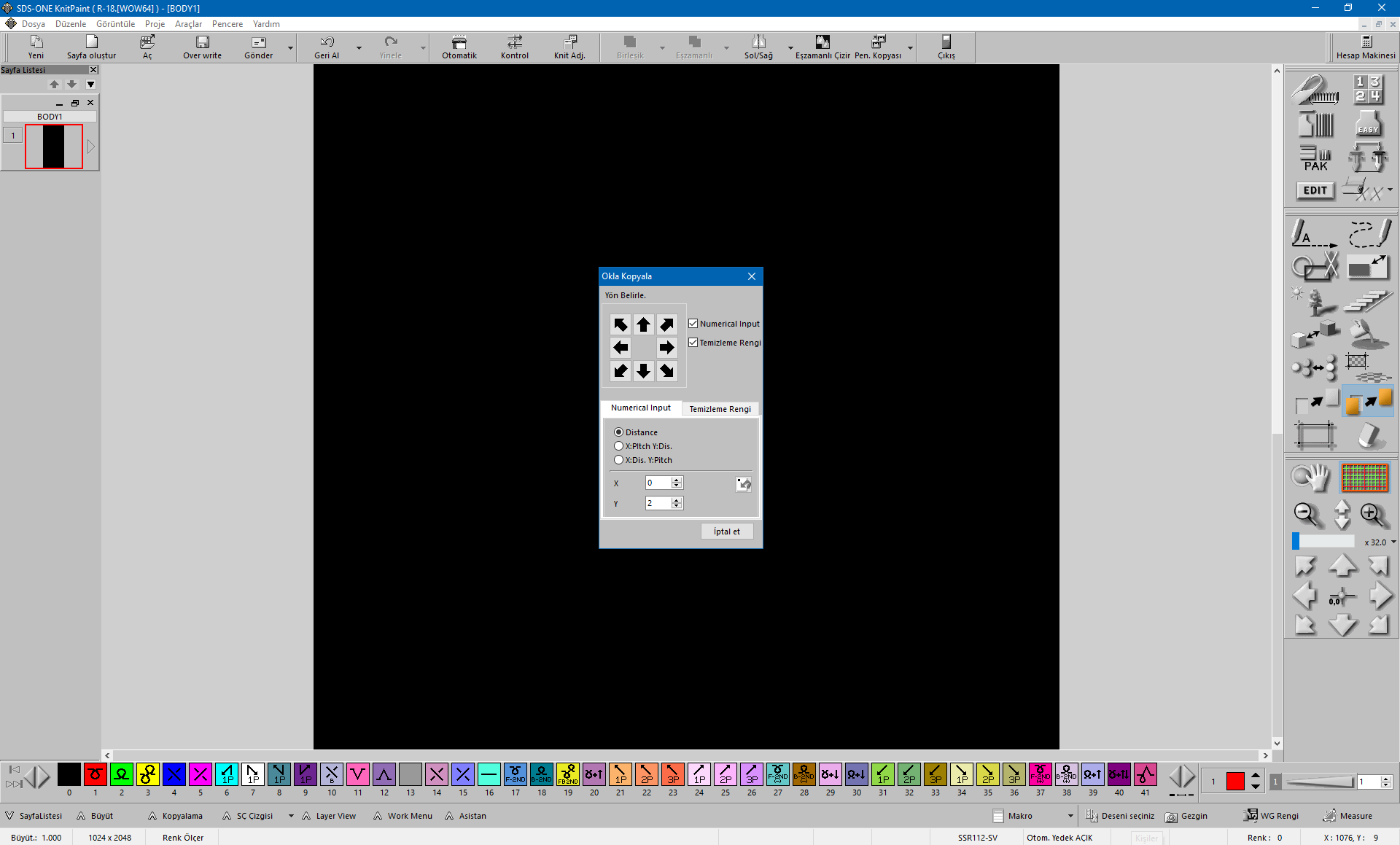Click the down-right diagonal arrow button
This screenshot has height=845, width=1400.
[666, 371]
